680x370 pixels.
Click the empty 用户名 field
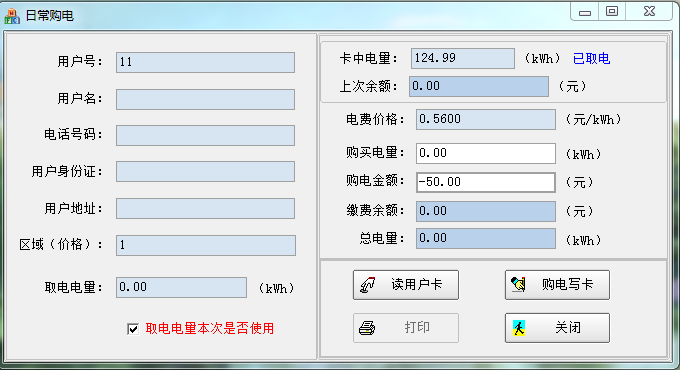pyautogui.click(x=206, y=99)
